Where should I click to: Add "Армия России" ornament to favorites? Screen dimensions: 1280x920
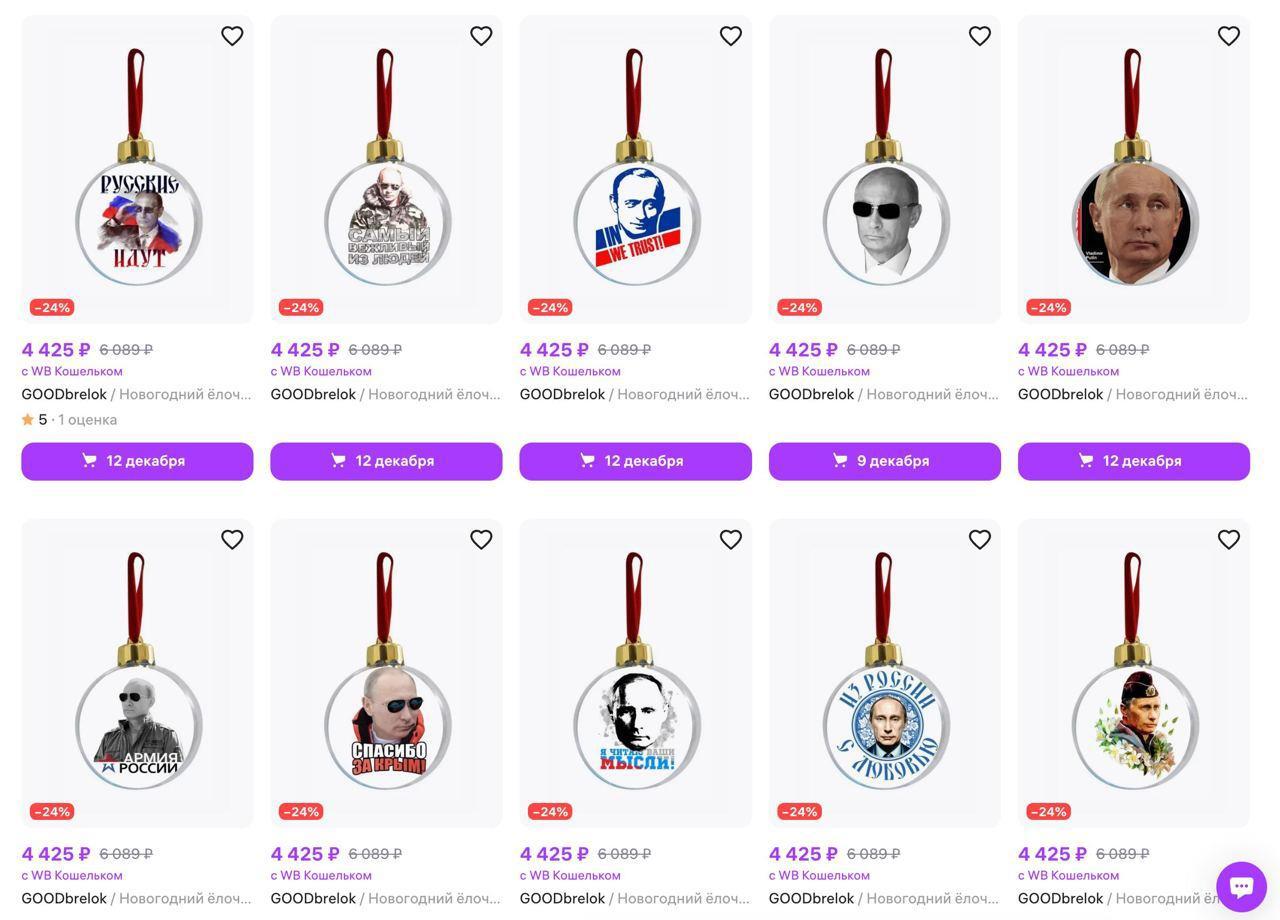click(x=232, y=540)
